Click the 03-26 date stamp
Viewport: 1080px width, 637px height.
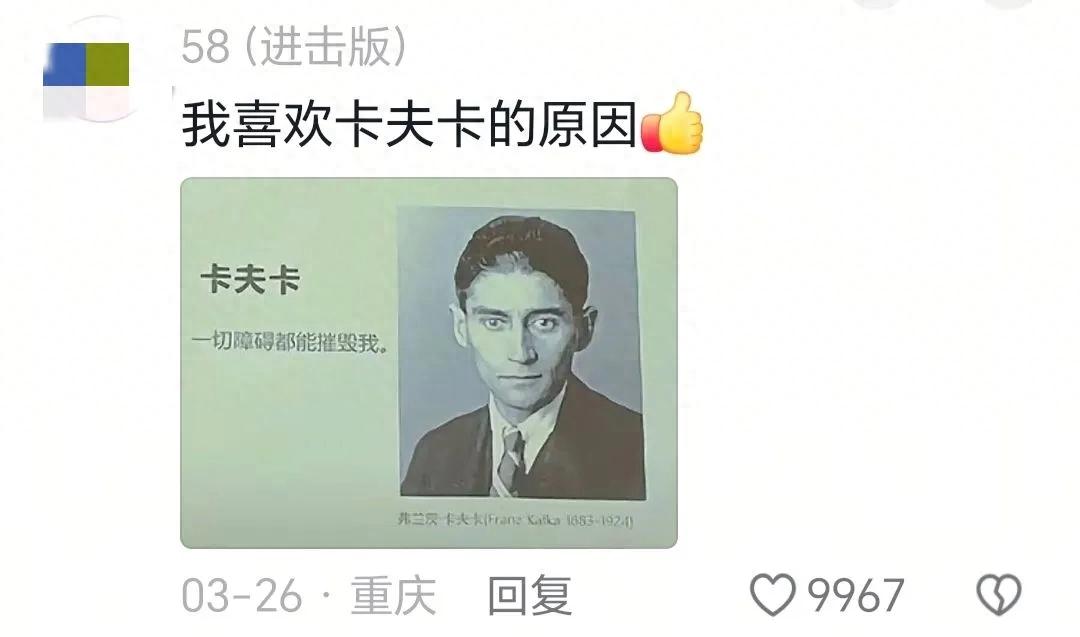[242, 596]
